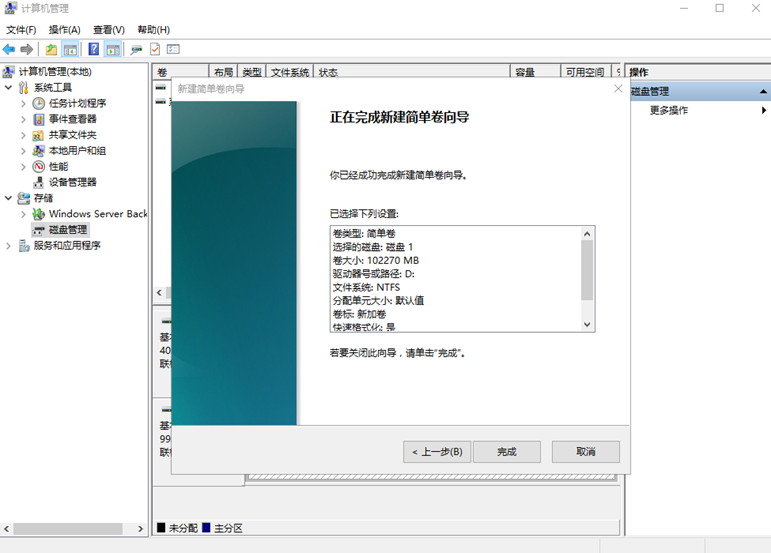The image size is (771, 553).
Task: Toggle the Show/Hide Action Pane toolbar icon
Action: coord(113,49)
